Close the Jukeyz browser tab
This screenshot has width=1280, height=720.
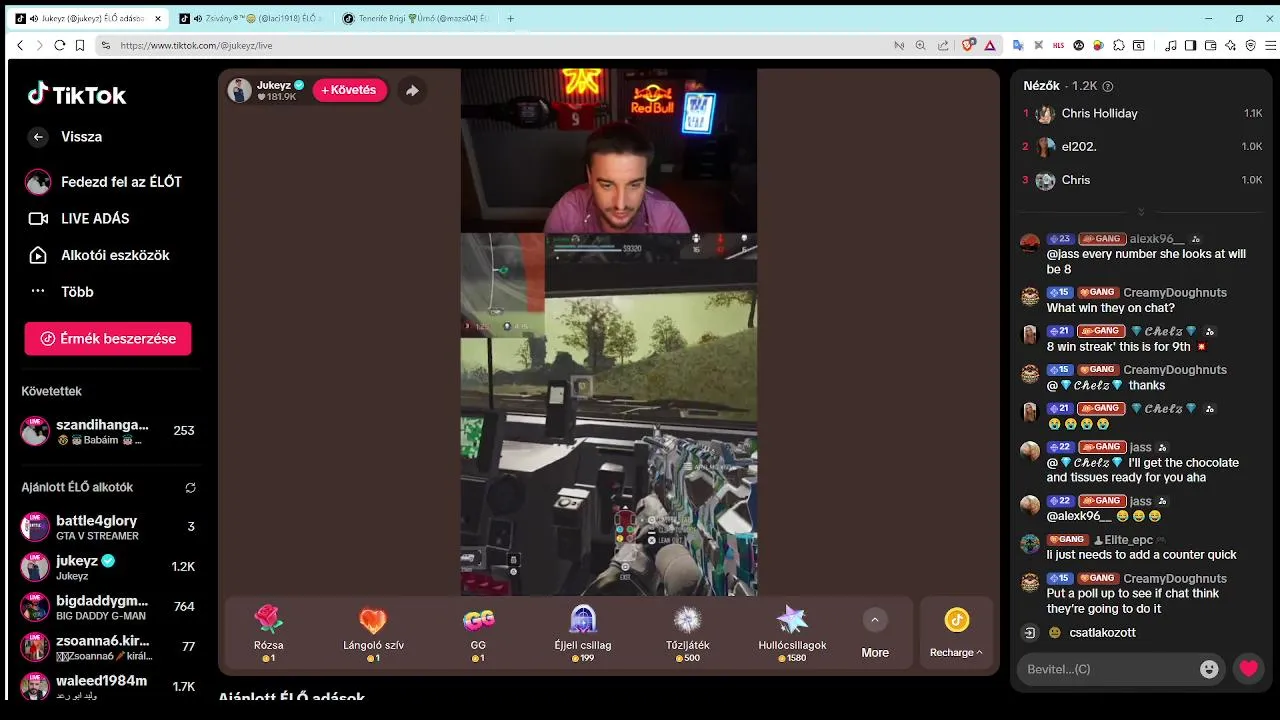pos(158,18)
